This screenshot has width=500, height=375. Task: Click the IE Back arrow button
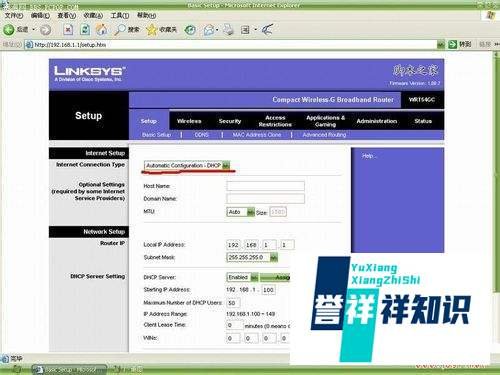[9, 30]
